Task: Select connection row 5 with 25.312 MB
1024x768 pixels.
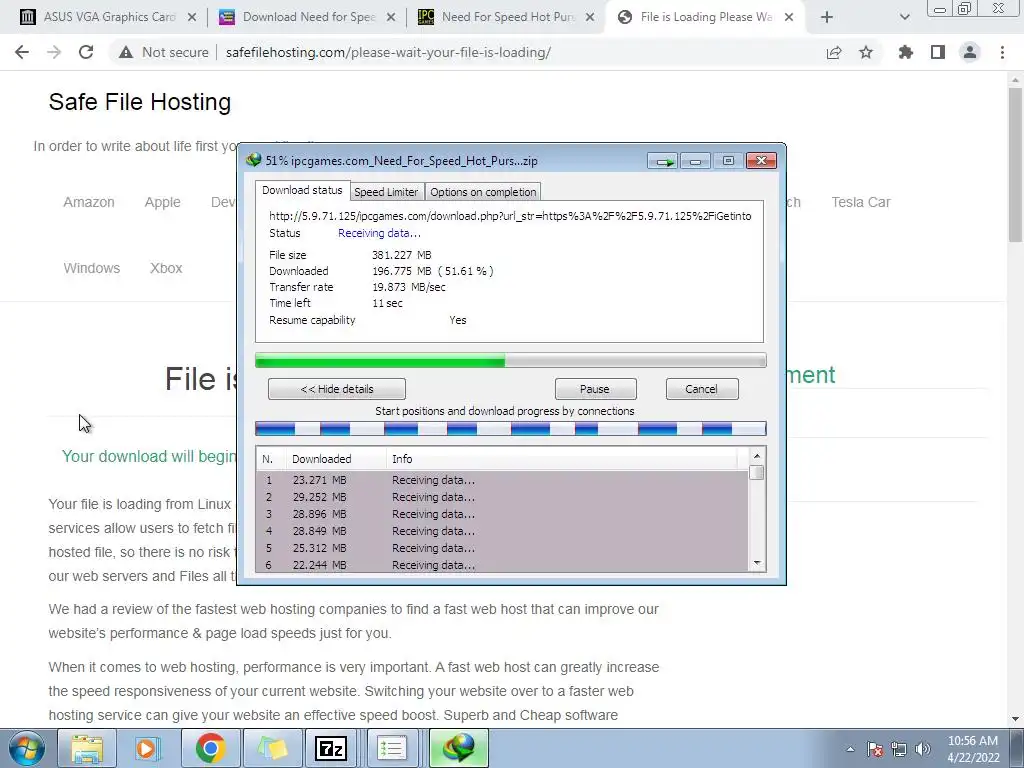Action: click(x=502, y=548)
